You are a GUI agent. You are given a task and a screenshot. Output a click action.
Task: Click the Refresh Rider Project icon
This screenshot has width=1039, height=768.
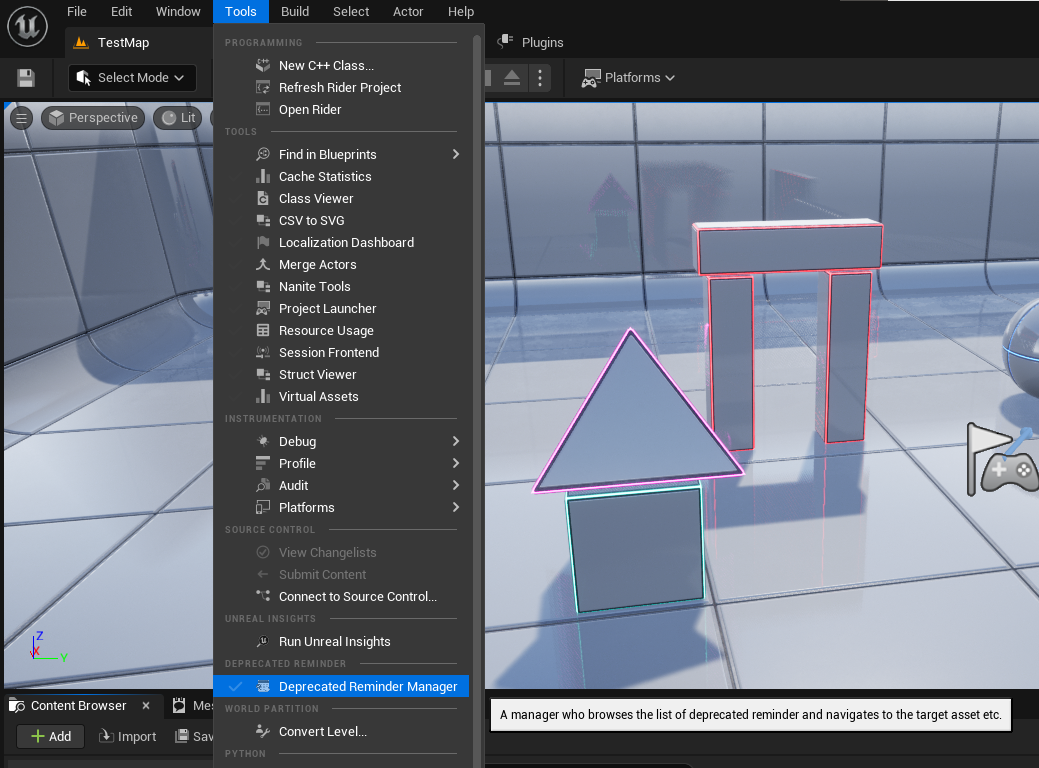263,87
